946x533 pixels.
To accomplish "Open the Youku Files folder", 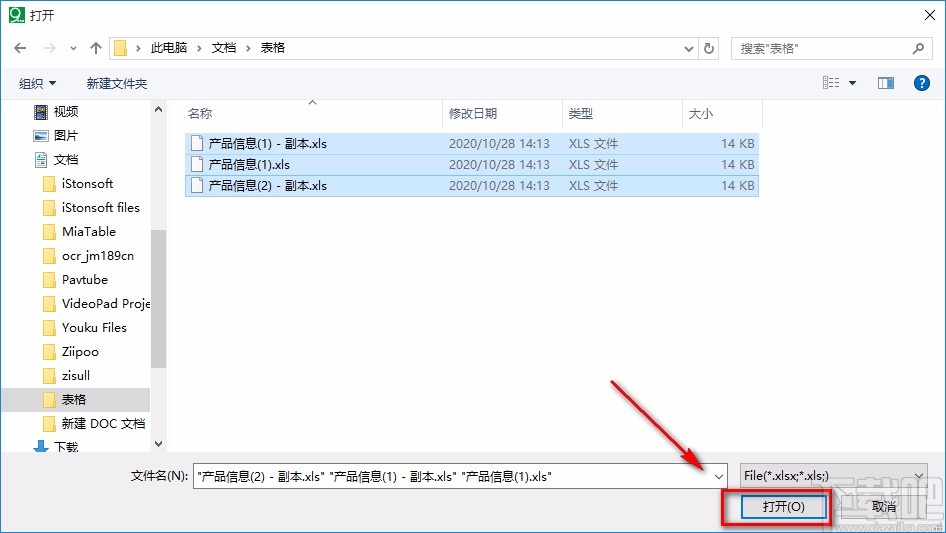I will pyautogui.click(x=94, y=328).
